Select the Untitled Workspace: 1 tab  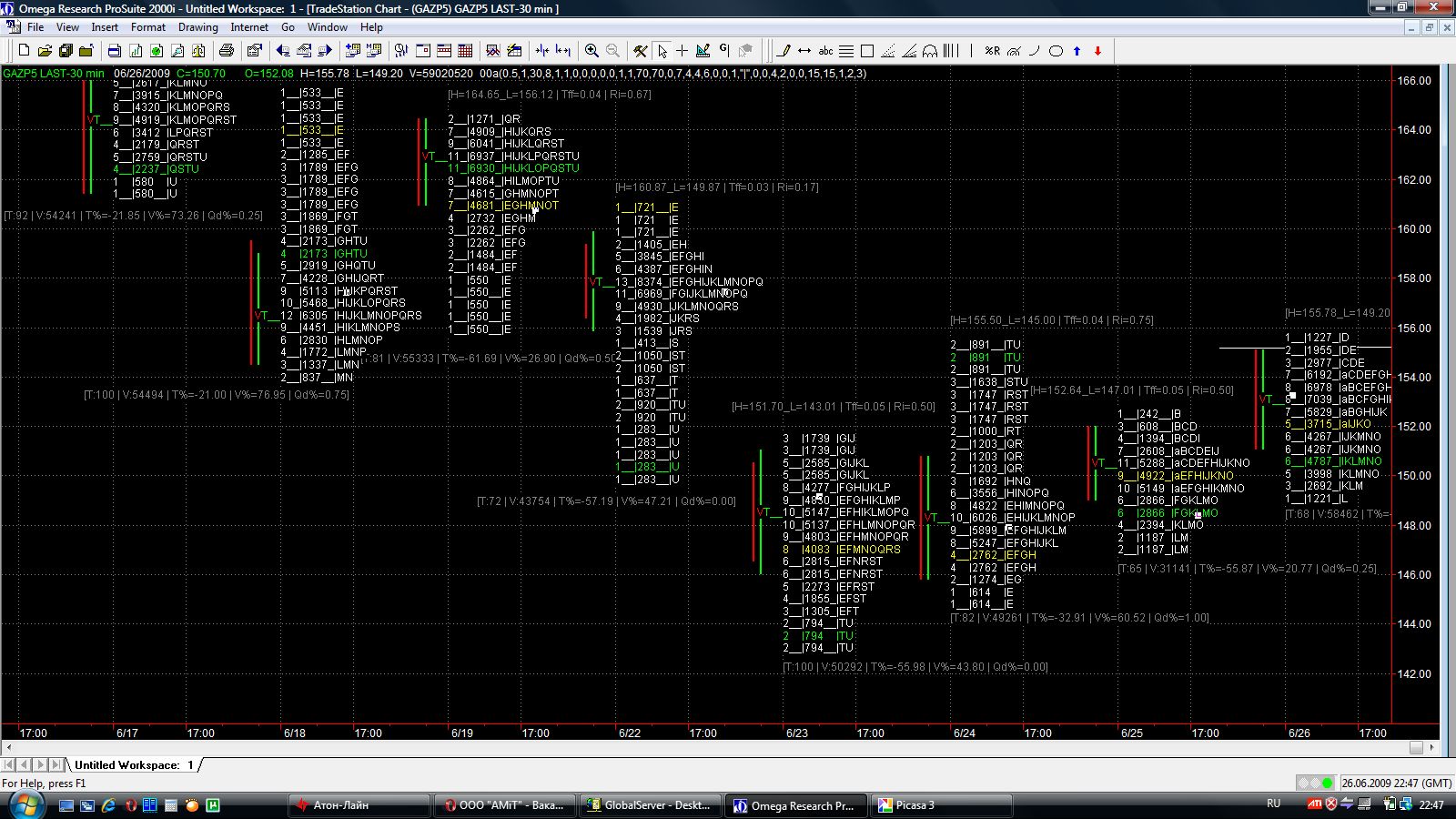tap(134, 765)
